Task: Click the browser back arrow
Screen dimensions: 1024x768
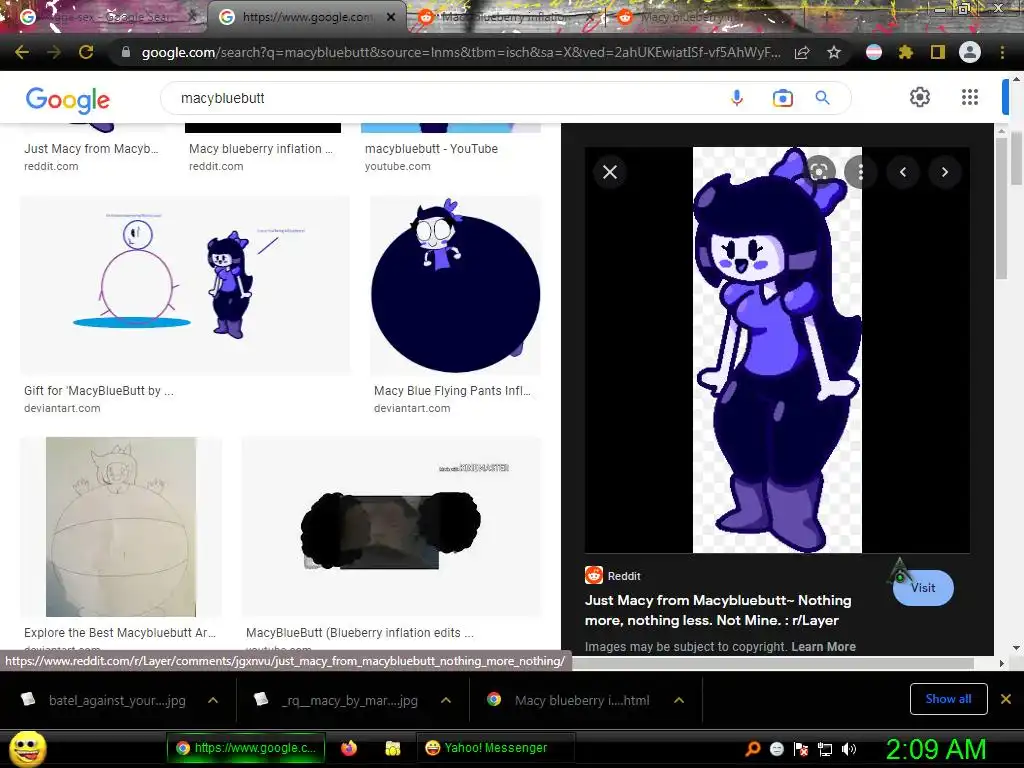Action: (22, 52)
